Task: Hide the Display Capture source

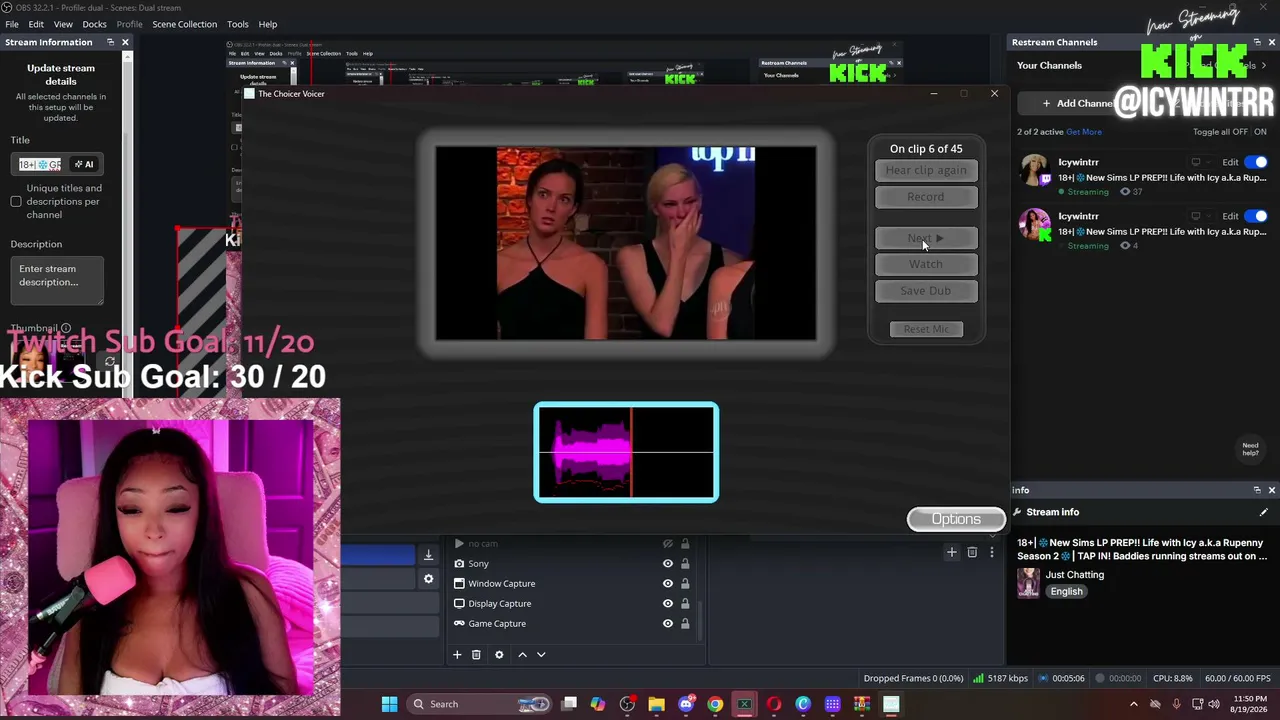Action: (668, 604)
